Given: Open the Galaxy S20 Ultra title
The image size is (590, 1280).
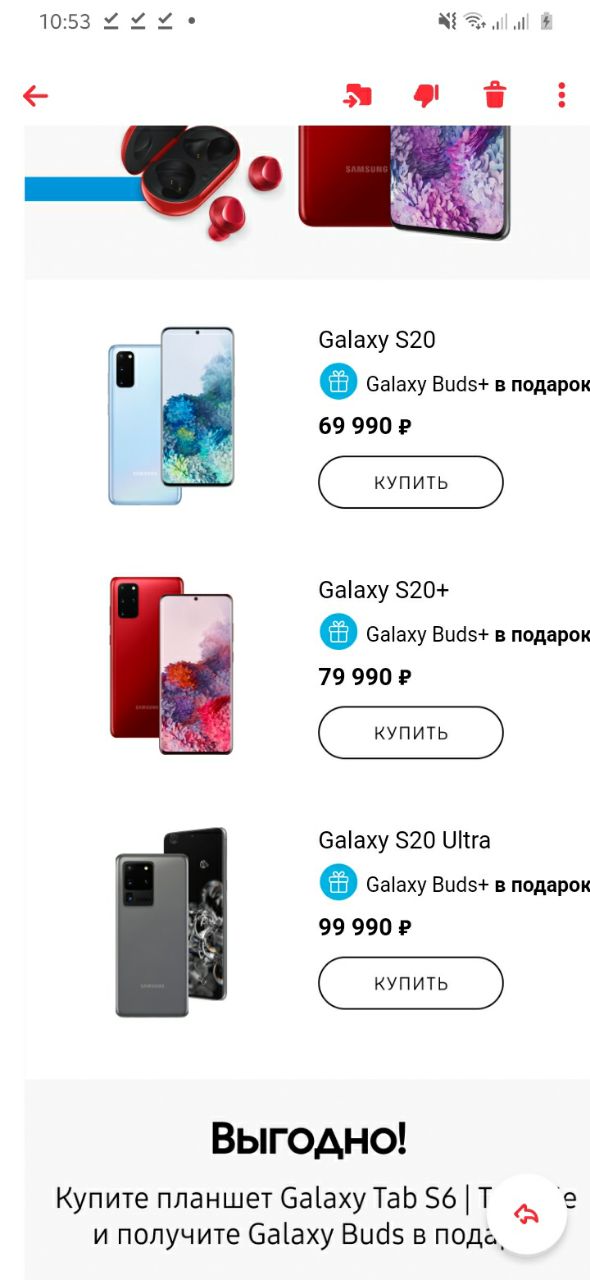Looking at the screenshot, I should click(x=405, y=840).
